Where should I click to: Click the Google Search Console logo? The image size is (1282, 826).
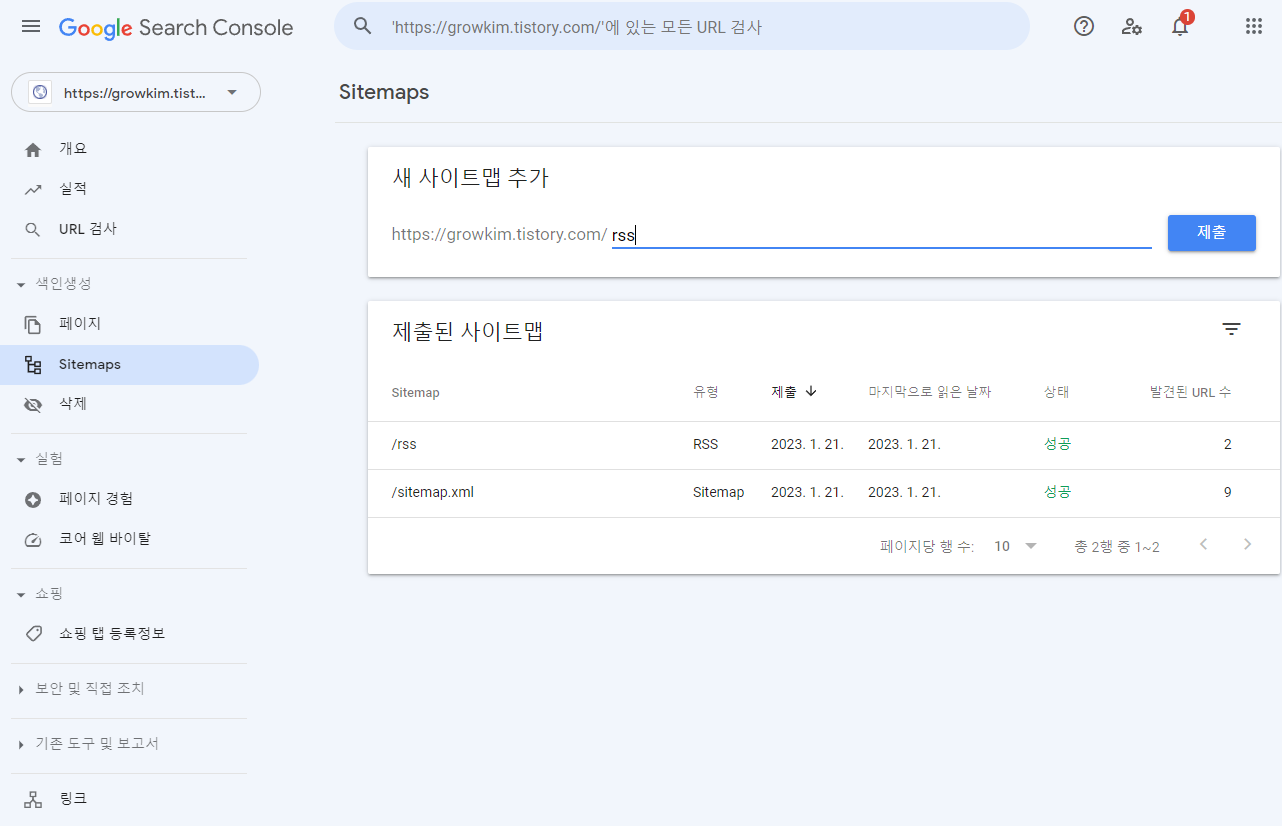point(176,28)
